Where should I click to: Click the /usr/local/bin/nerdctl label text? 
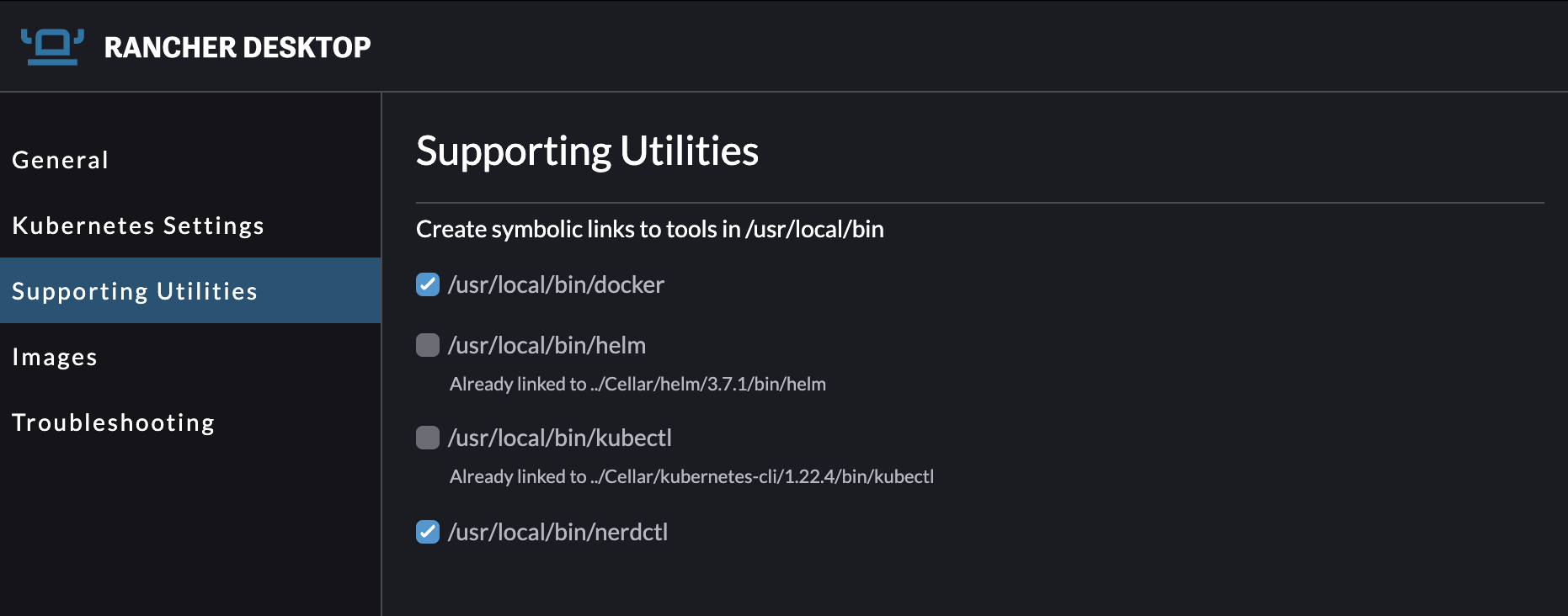557,533
